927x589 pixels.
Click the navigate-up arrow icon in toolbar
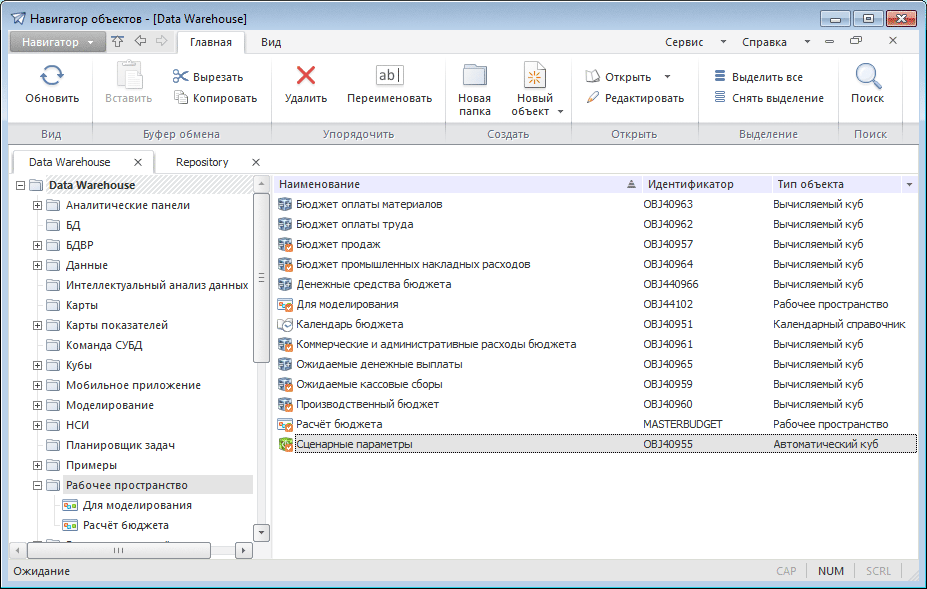(x=118, y=41)
